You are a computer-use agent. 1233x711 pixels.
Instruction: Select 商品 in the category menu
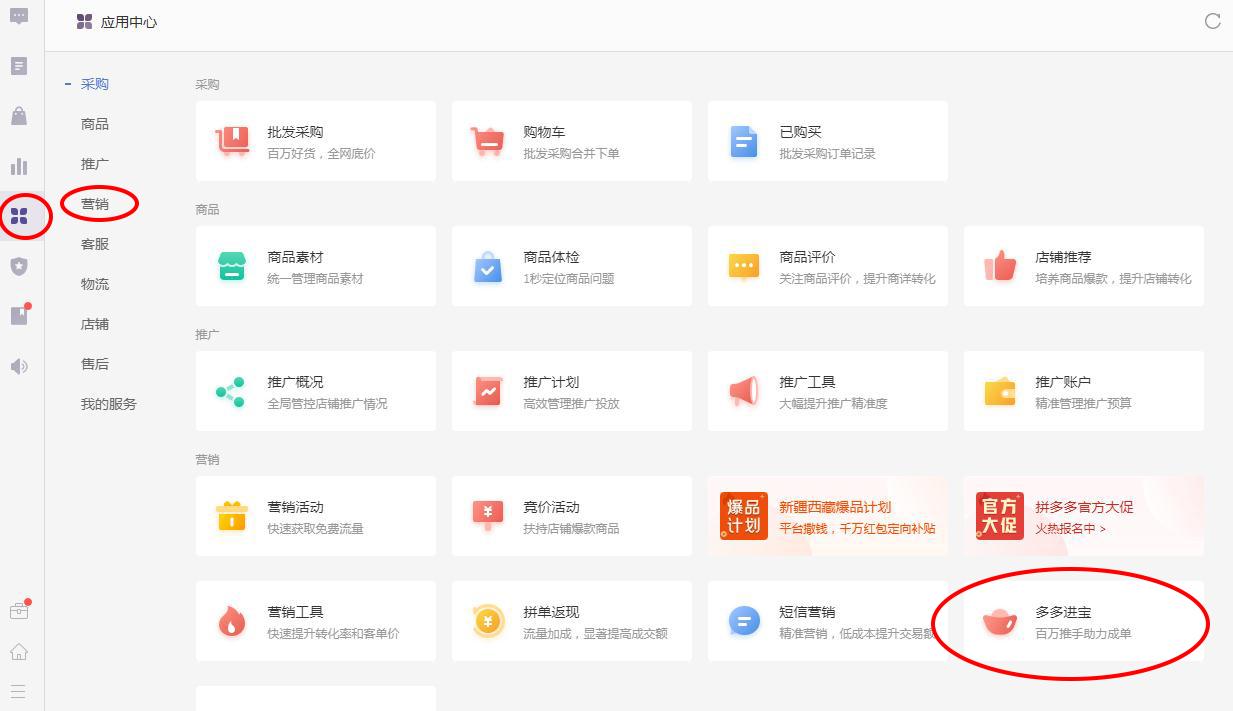point(95,124)
